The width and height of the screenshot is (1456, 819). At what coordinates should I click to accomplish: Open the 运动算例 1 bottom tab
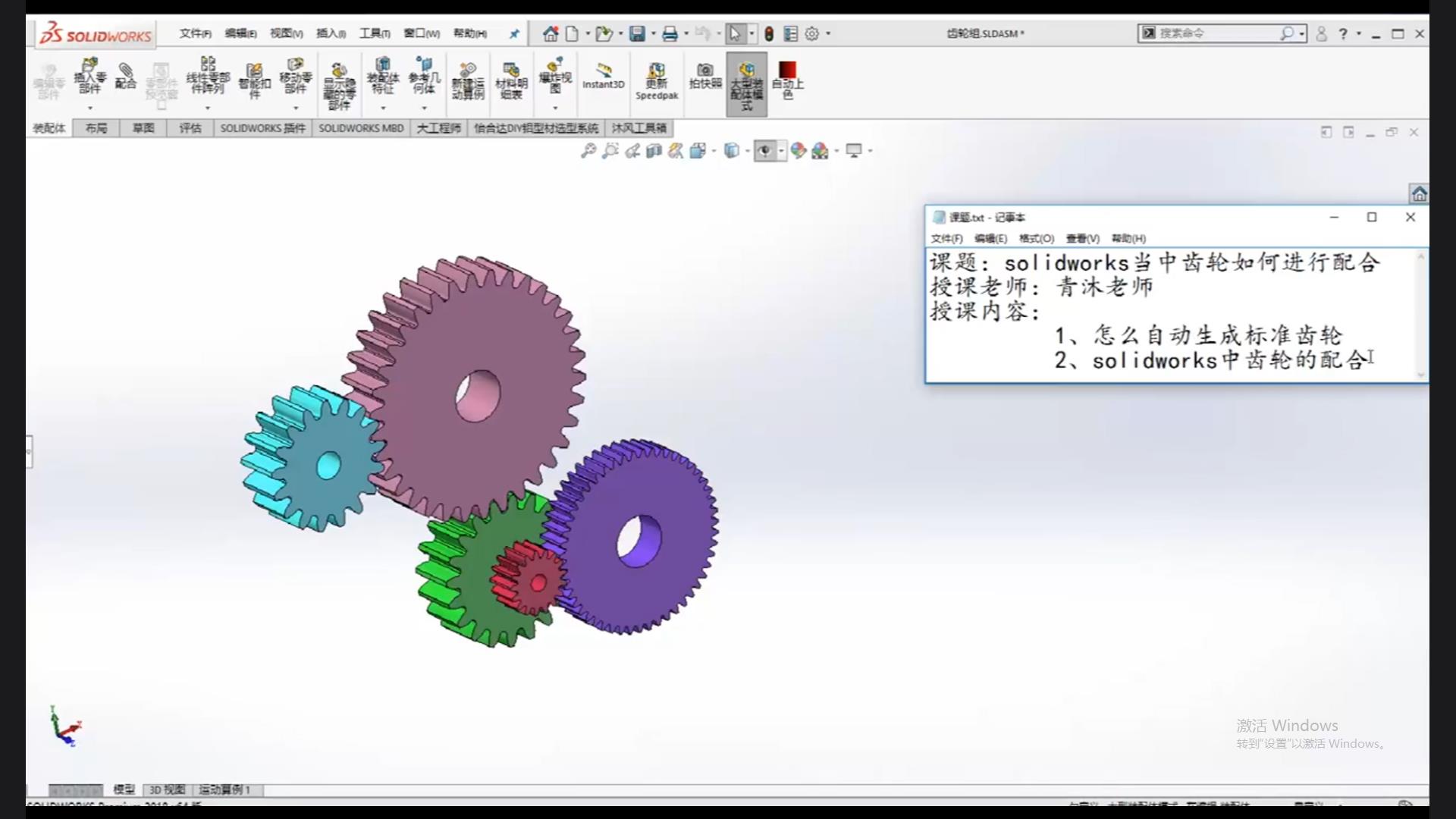click(x=224, y=790)
